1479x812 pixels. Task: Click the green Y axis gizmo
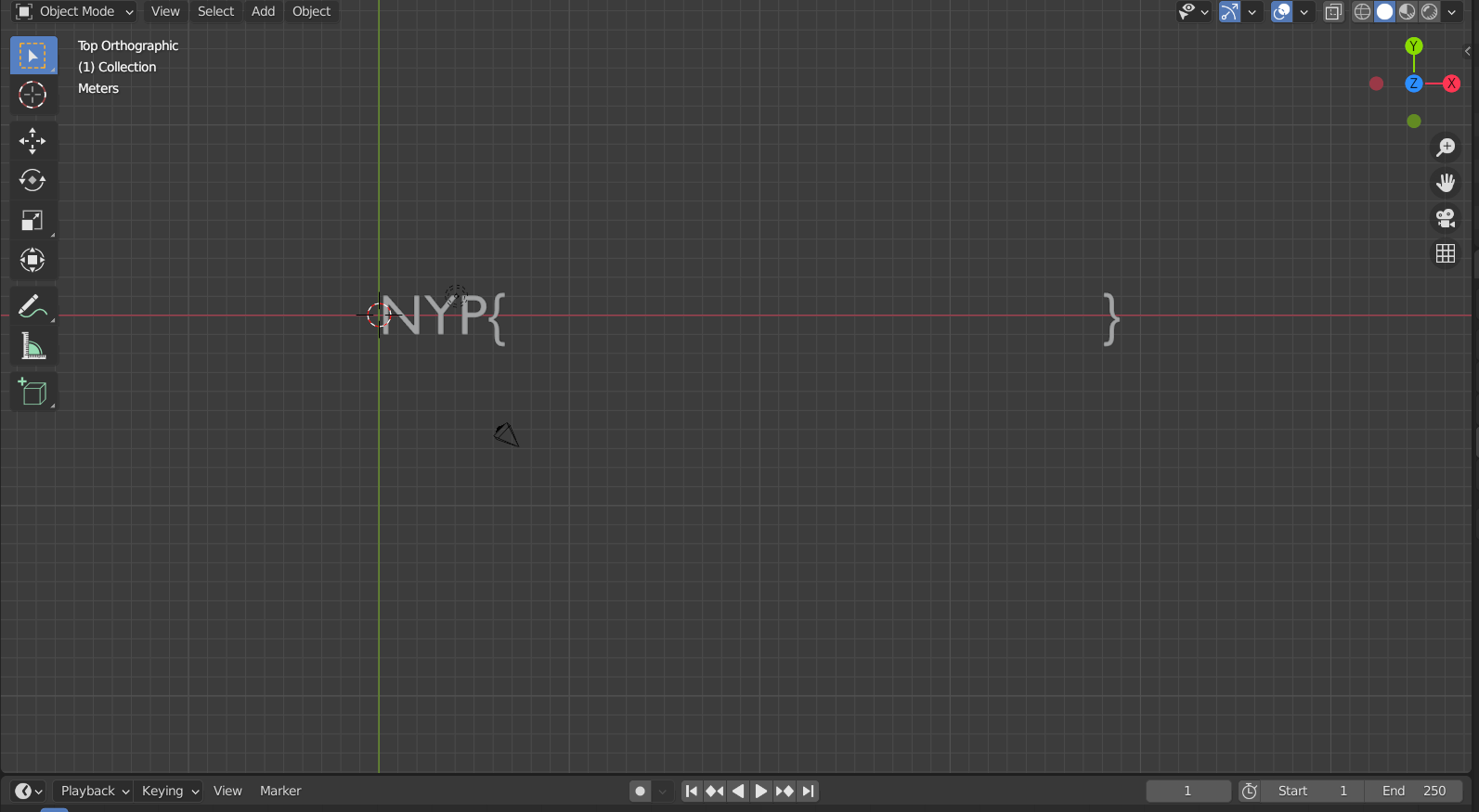coord(1413,46)
